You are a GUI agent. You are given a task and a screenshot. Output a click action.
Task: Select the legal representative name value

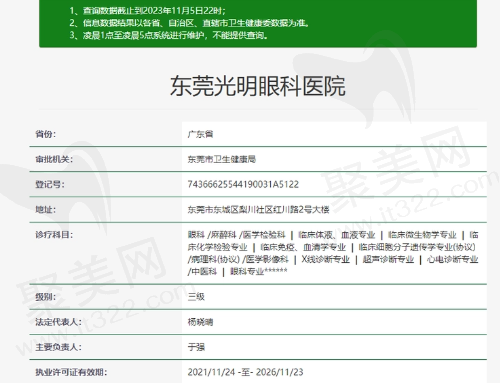(x=200, y=322)
